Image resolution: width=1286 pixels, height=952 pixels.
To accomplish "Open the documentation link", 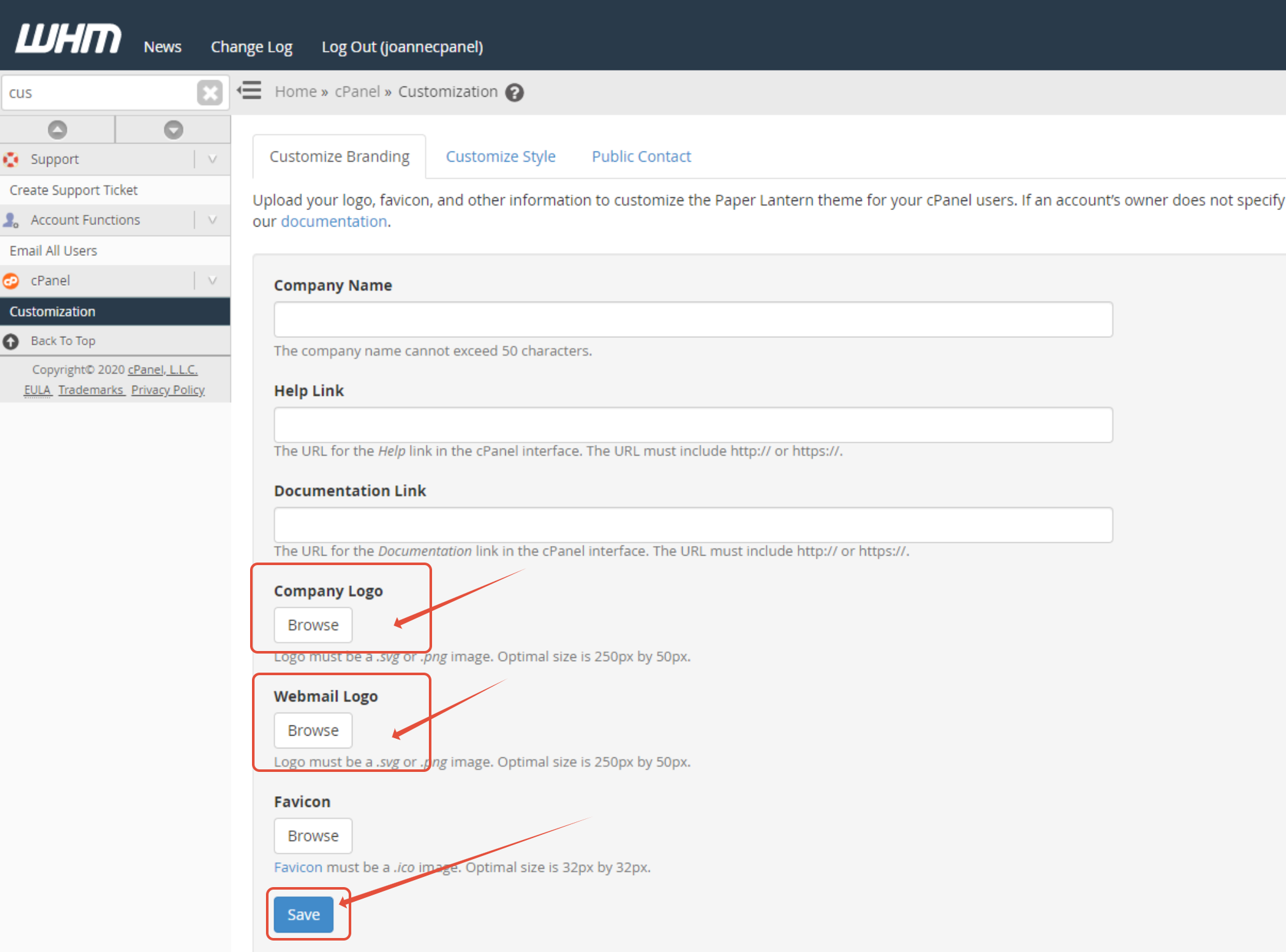I will (x=333, y=221).
